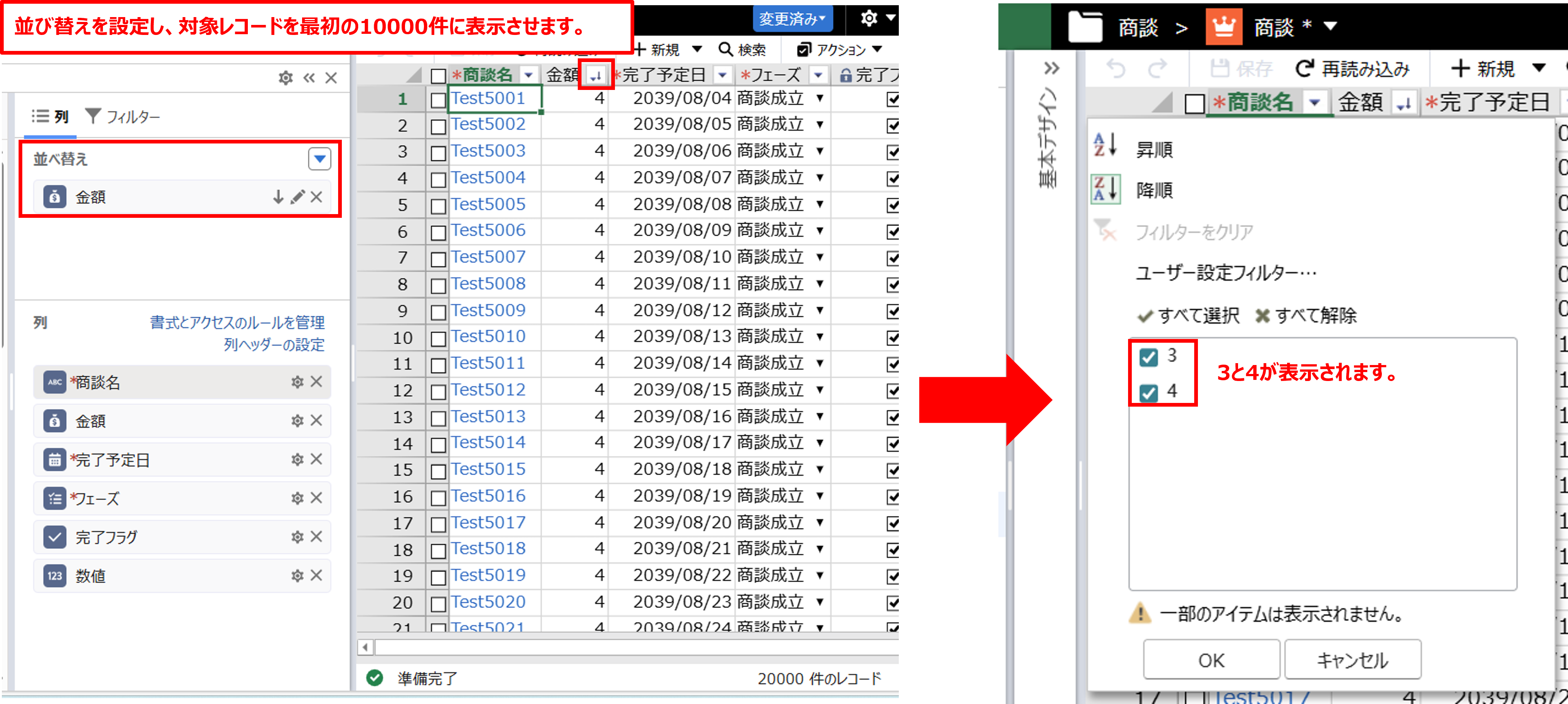Open the 変更済み dropdown button
Viewport: 1568px width, 704px height.
click(792, 18)
